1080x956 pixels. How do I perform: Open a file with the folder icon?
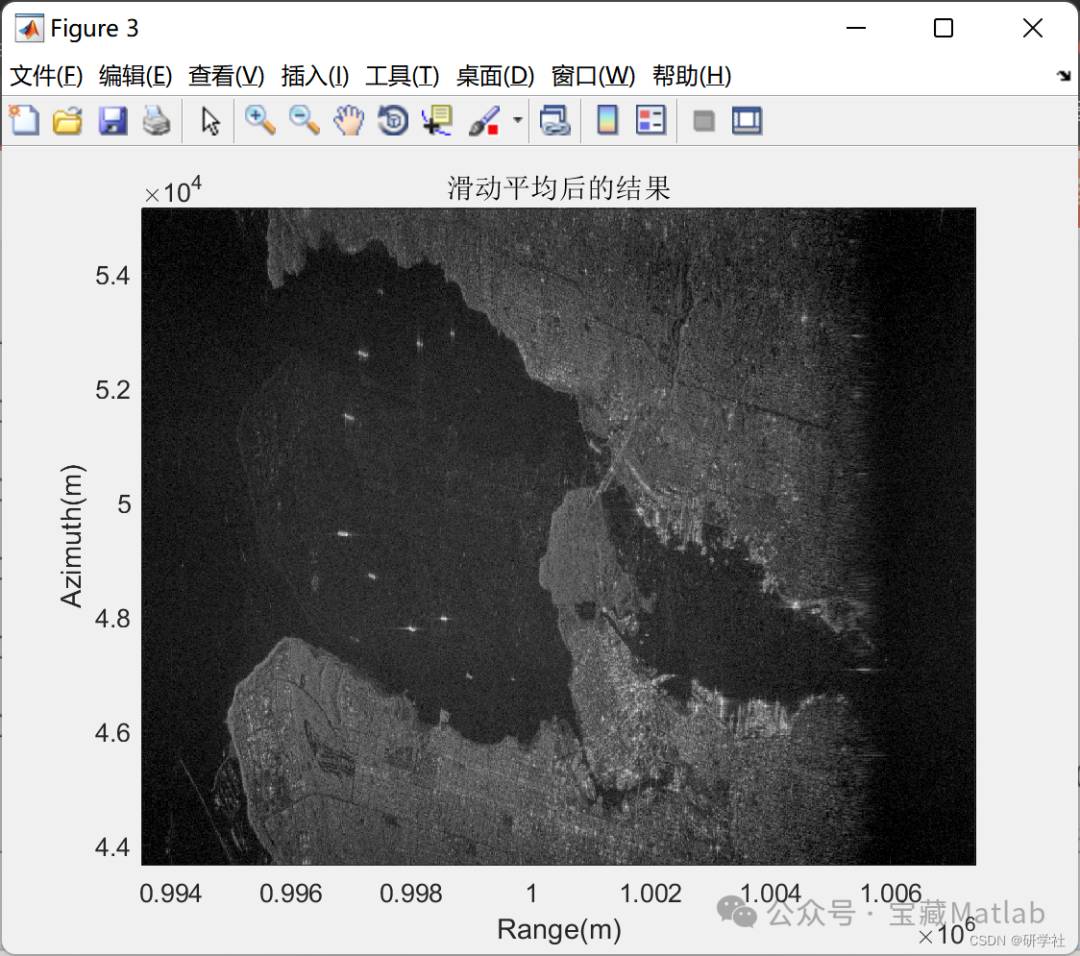point(68,121)
